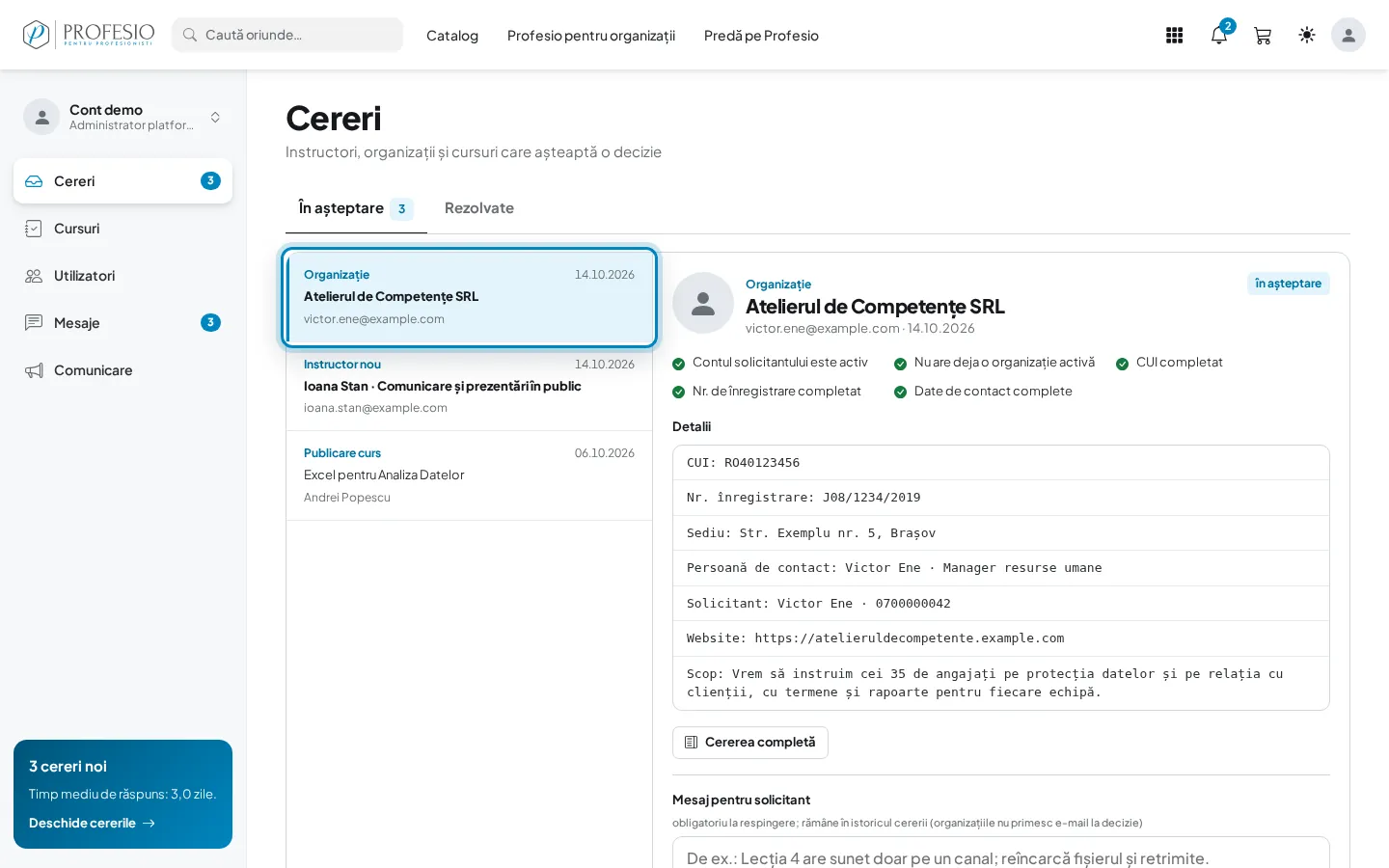Click the Mesaj pentru solicitant text box
1389x868 pixels.
point(1001,854)
